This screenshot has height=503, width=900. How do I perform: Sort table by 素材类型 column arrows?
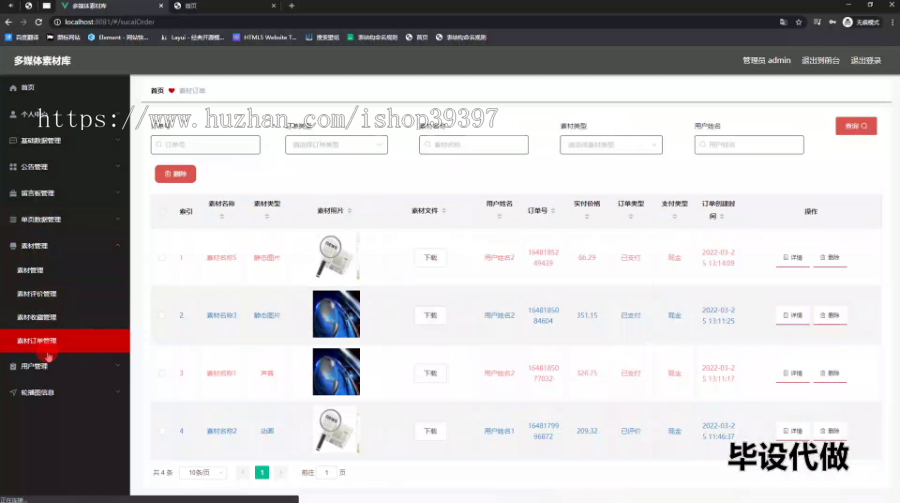(x=267, y=216)
